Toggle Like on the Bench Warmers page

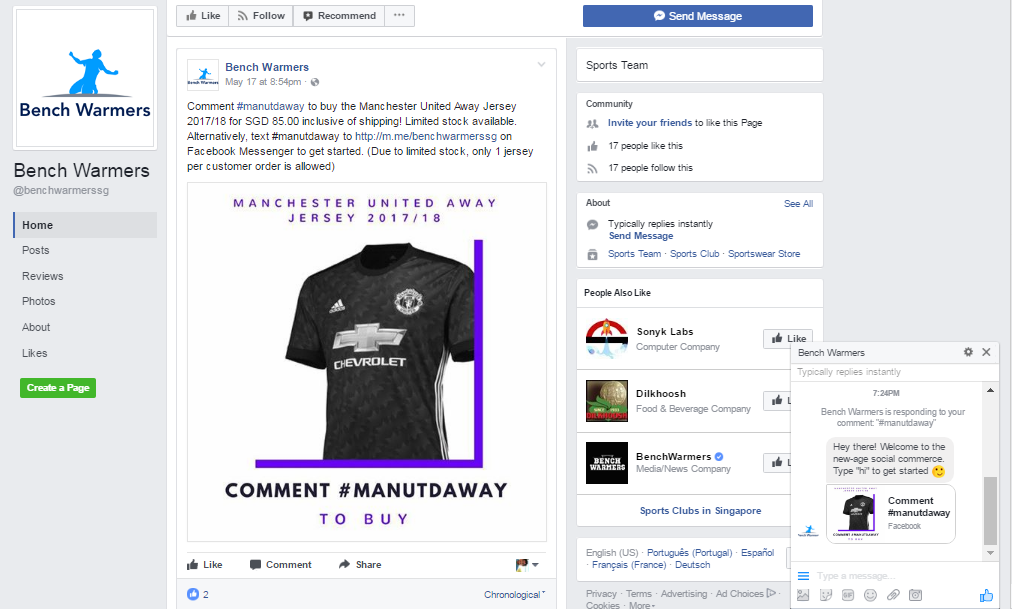[203, 15]
